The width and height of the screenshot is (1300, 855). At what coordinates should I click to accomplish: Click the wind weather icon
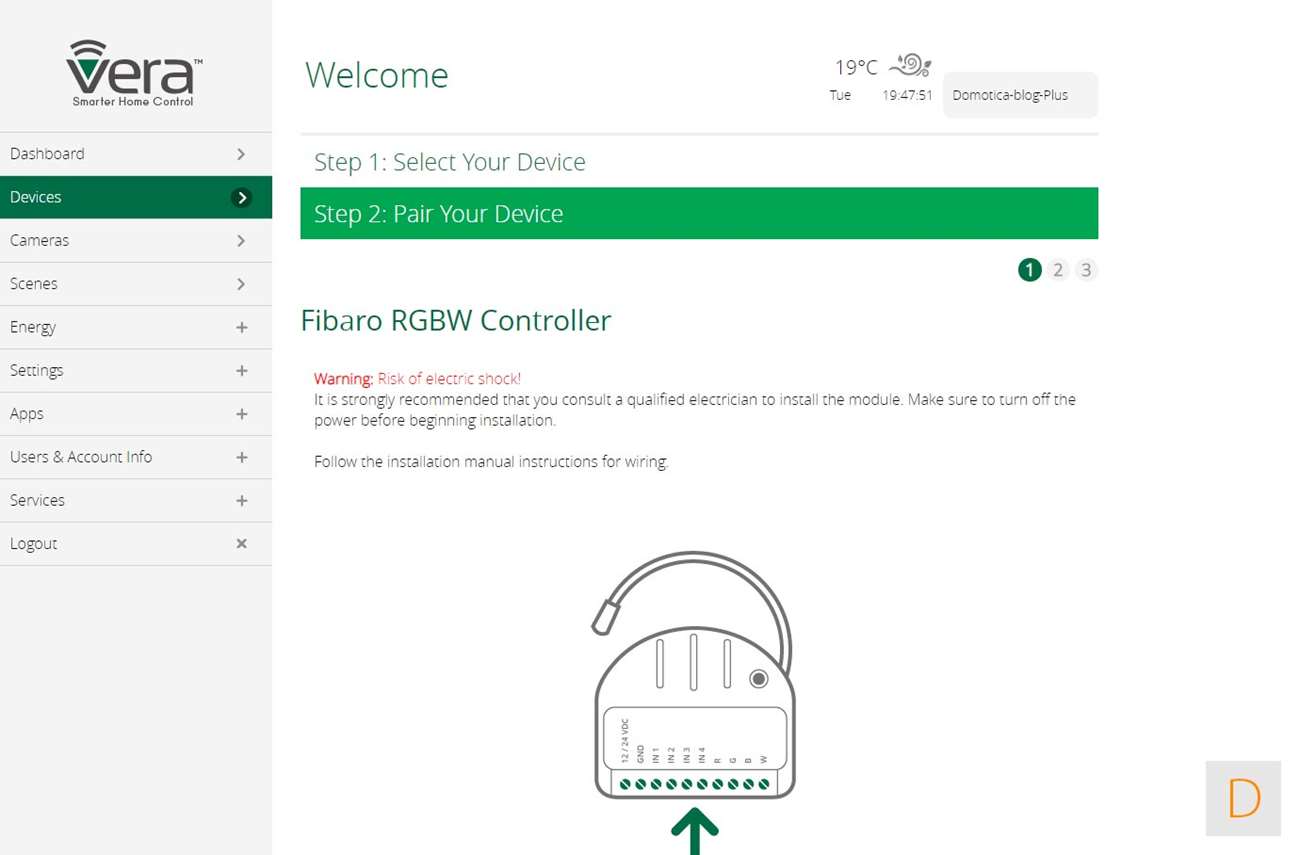click(x=910, y=66)
